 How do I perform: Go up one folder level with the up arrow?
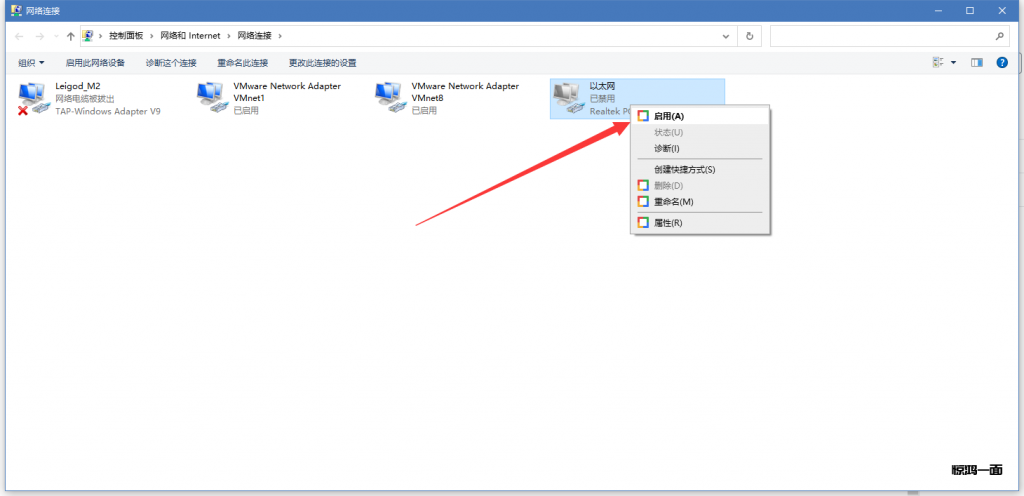point(70,36)
